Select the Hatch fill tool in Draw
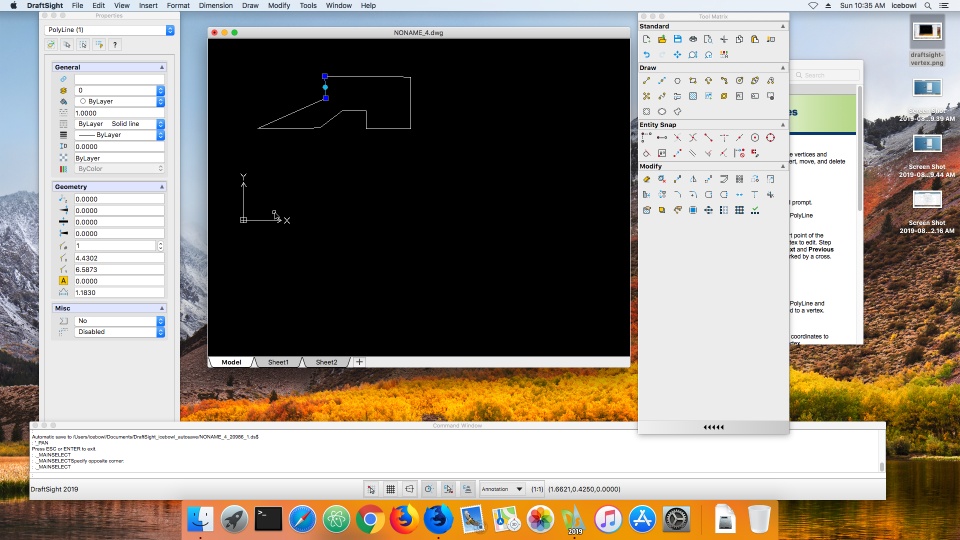 pyautogui.click(x=693, y=96)
